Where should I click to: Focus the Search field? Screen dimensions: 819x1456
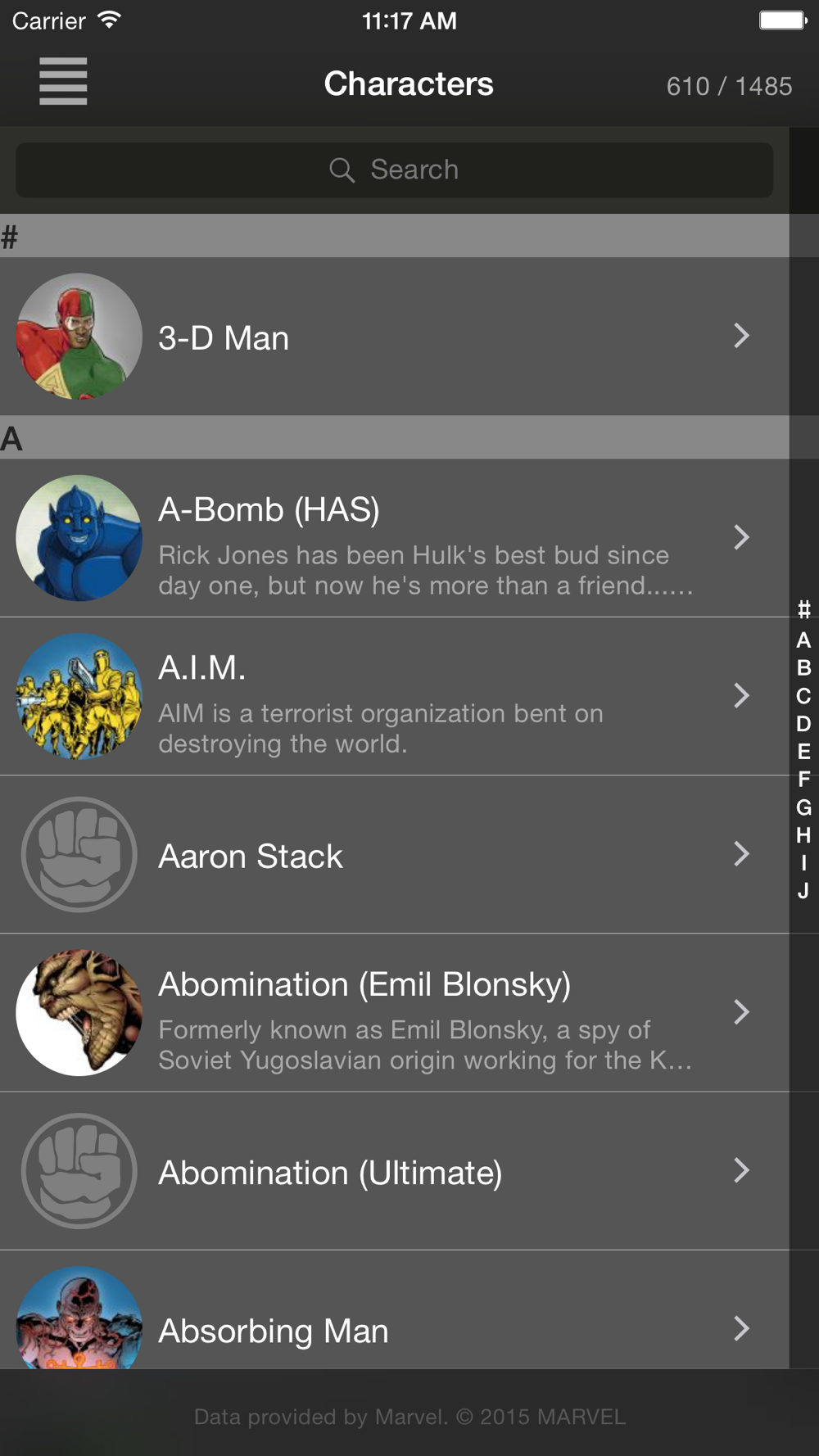394,170
